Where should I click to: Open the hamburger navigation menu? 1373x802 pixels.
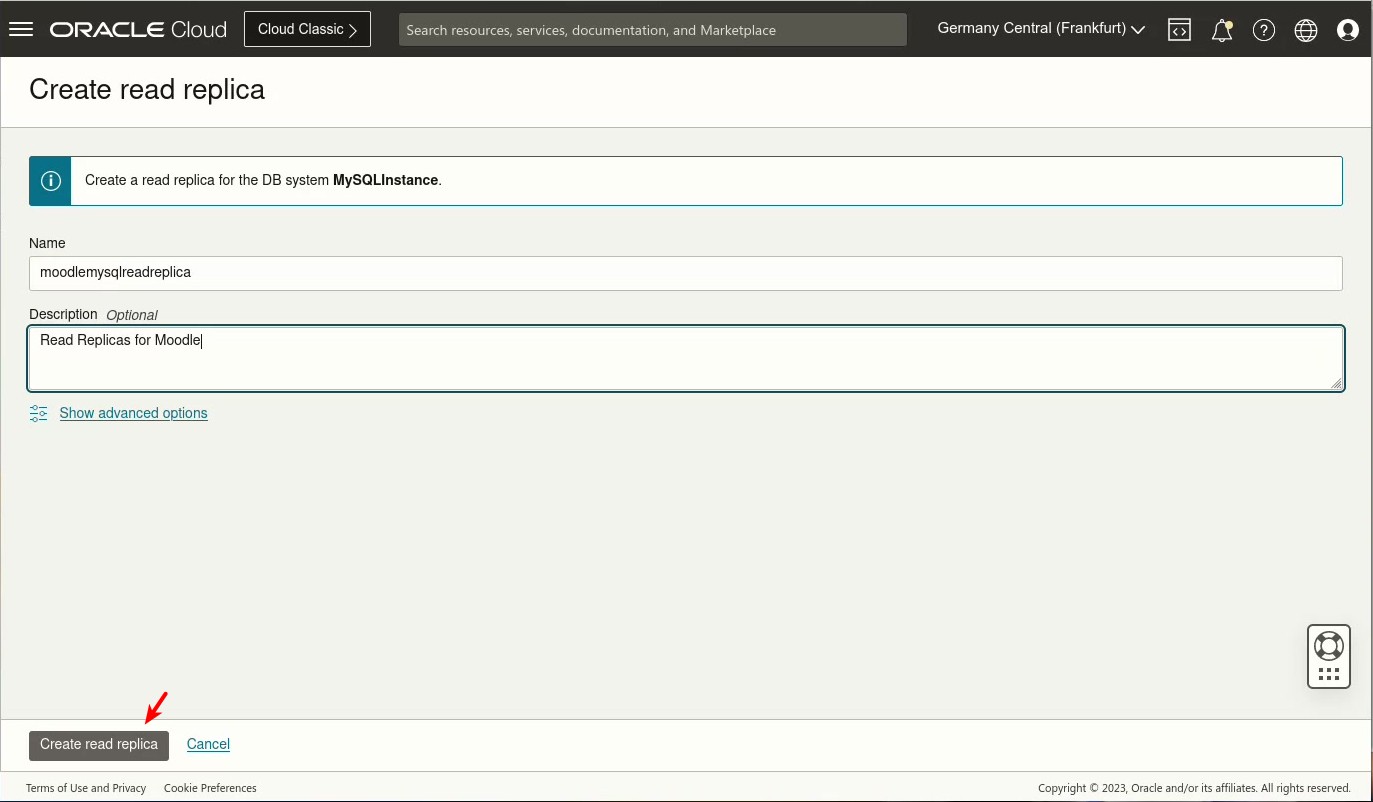click(21, 29)
